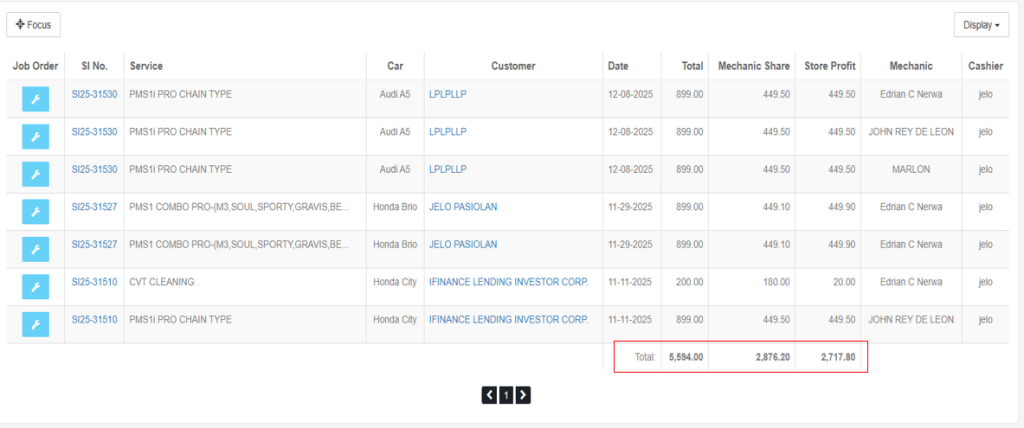The height and width of the screenshot is (428, 1024).
Task: Click the Mechanic Share column header
Action: pyautogui.click(x=752, y=66)
